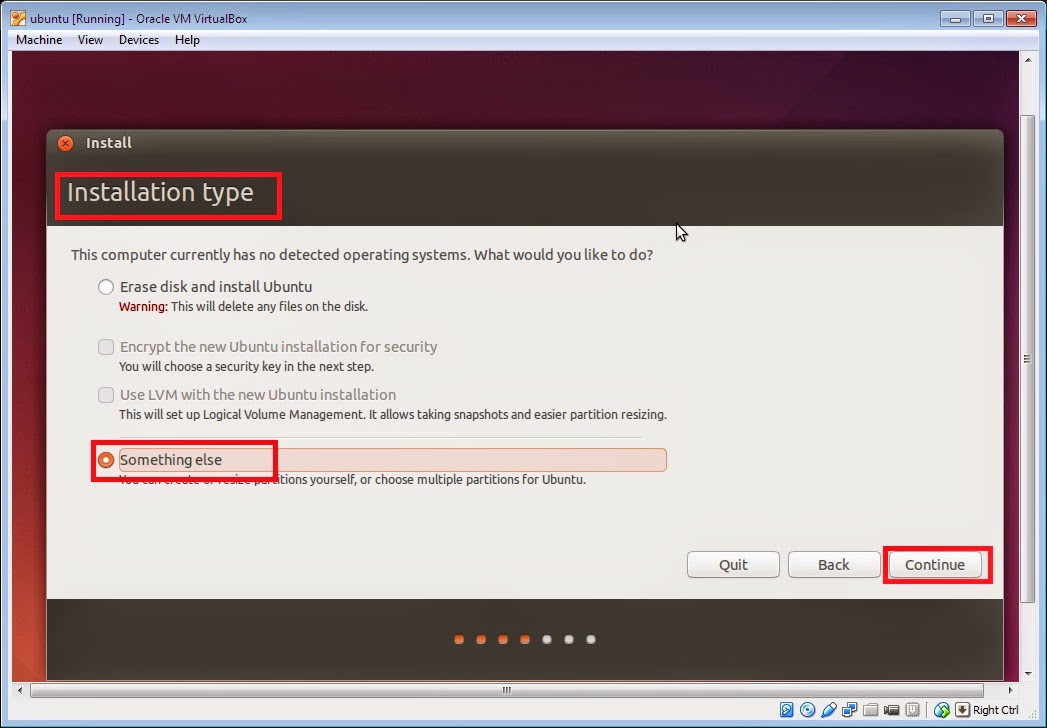The width and height of the screenshot is (1047, 728).
Task: Click the Installation type heading
Action: [x=160, y=192]
